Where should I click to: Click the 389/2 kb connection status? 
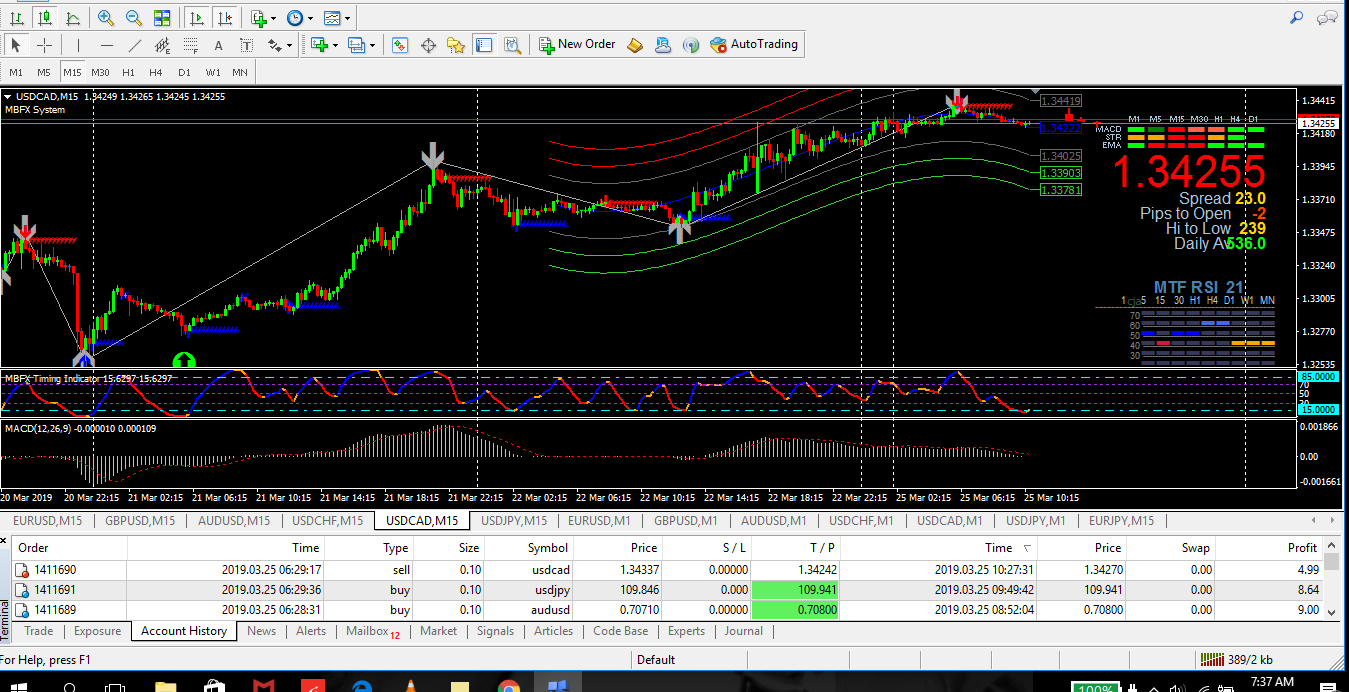point(1237,660)
